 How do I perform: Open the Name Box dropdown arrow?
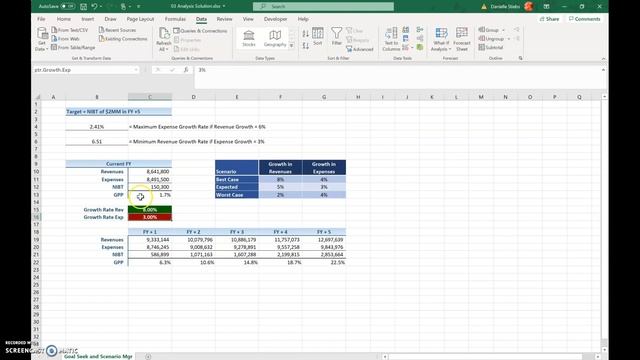pyautogui.click(x=136, y=70)
